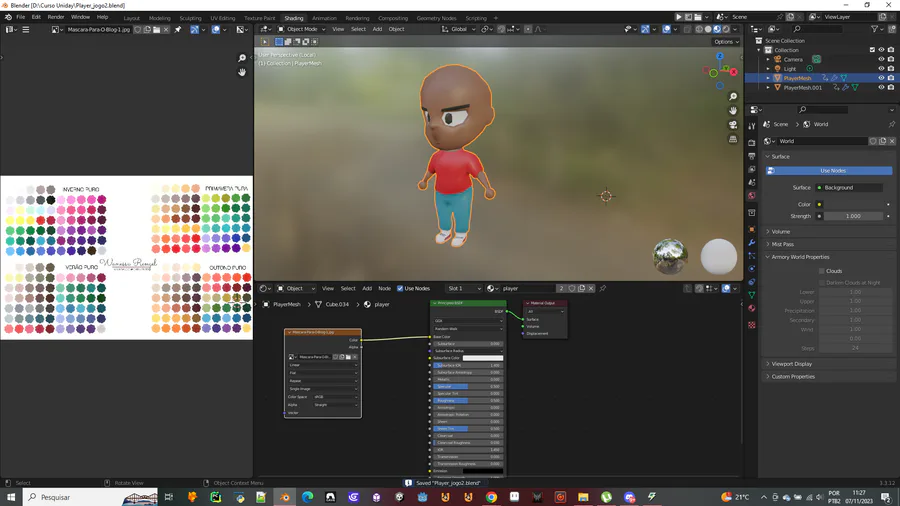Image resolution: width=900 pixels, height=506 pixels.
Task: Open the outliner filter funnel icon
Action: (876, 29)
